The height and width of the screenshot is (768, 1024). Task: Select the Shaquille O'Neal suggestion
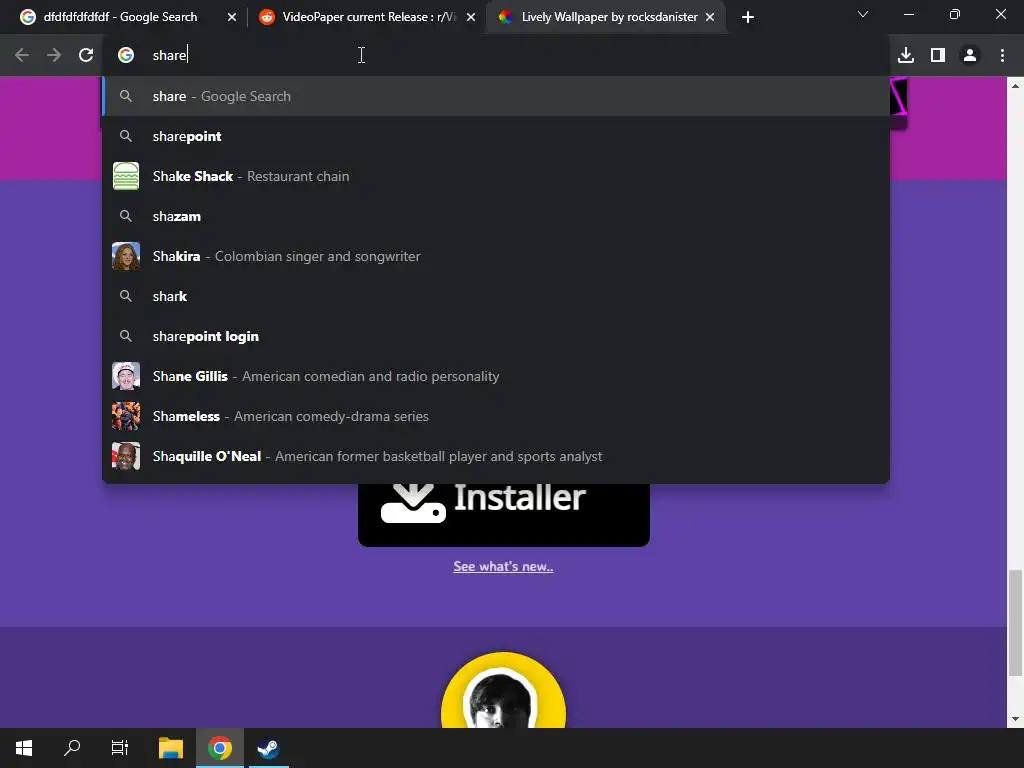point(496,456)
